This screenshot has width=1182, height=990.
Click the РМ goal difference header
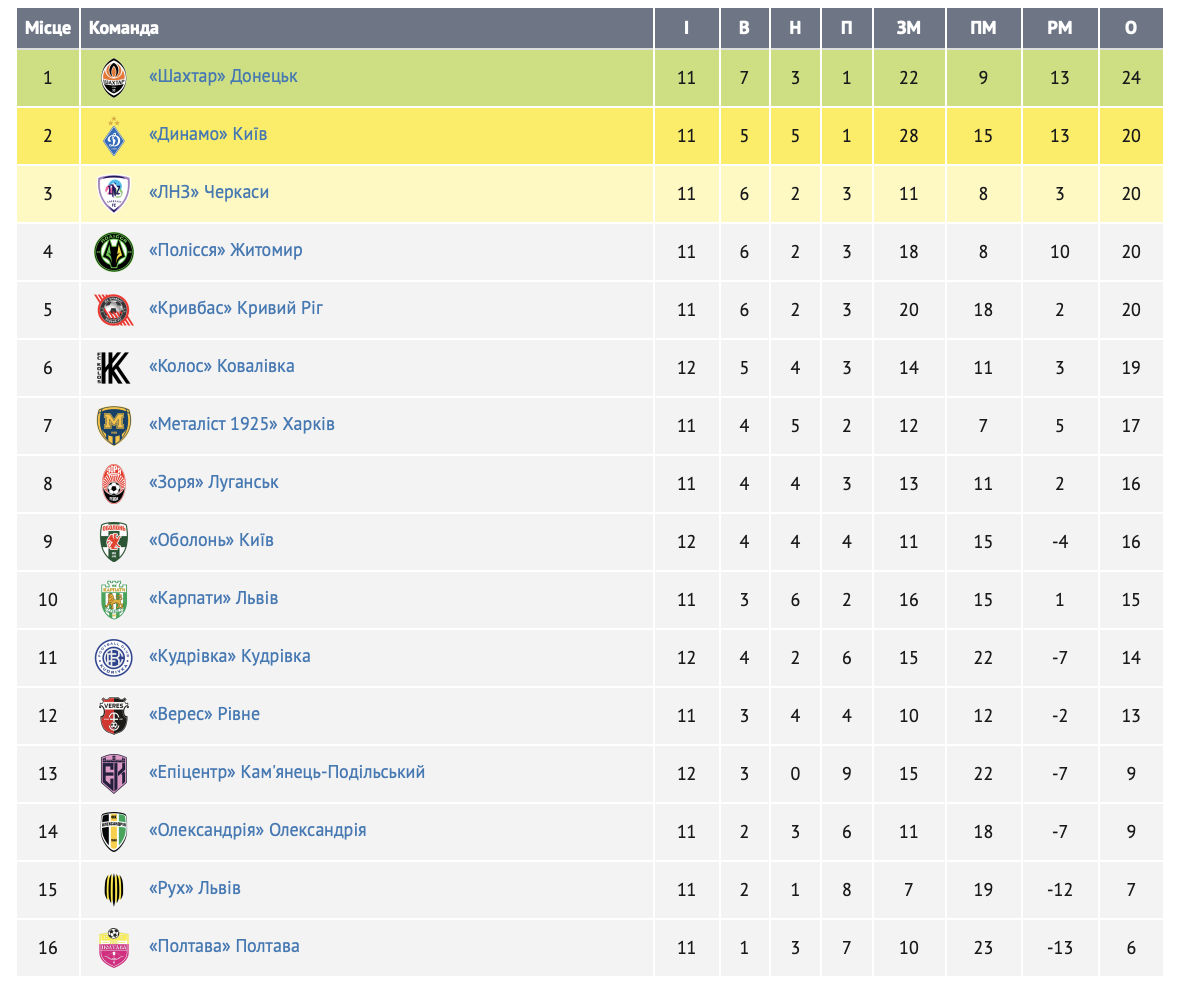tap(1060, 28)
